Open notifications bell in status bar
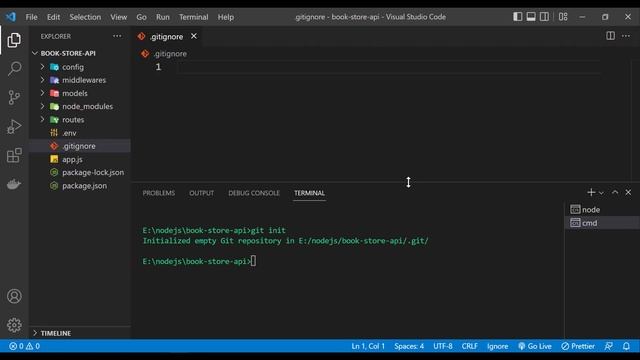The height and width of the screenshot is (360, 640). (626, 346)
